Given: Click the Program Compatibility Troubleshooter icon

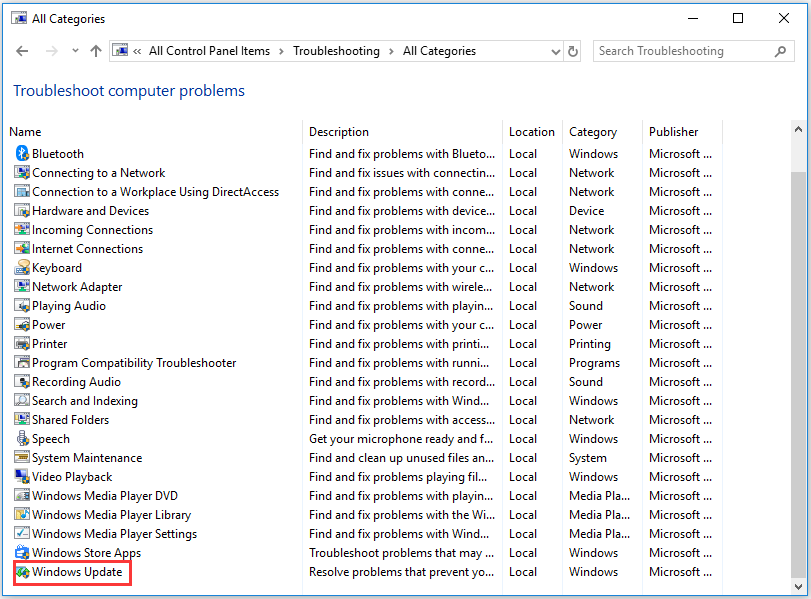Looking at the screenshot, I should click(22, 362).
